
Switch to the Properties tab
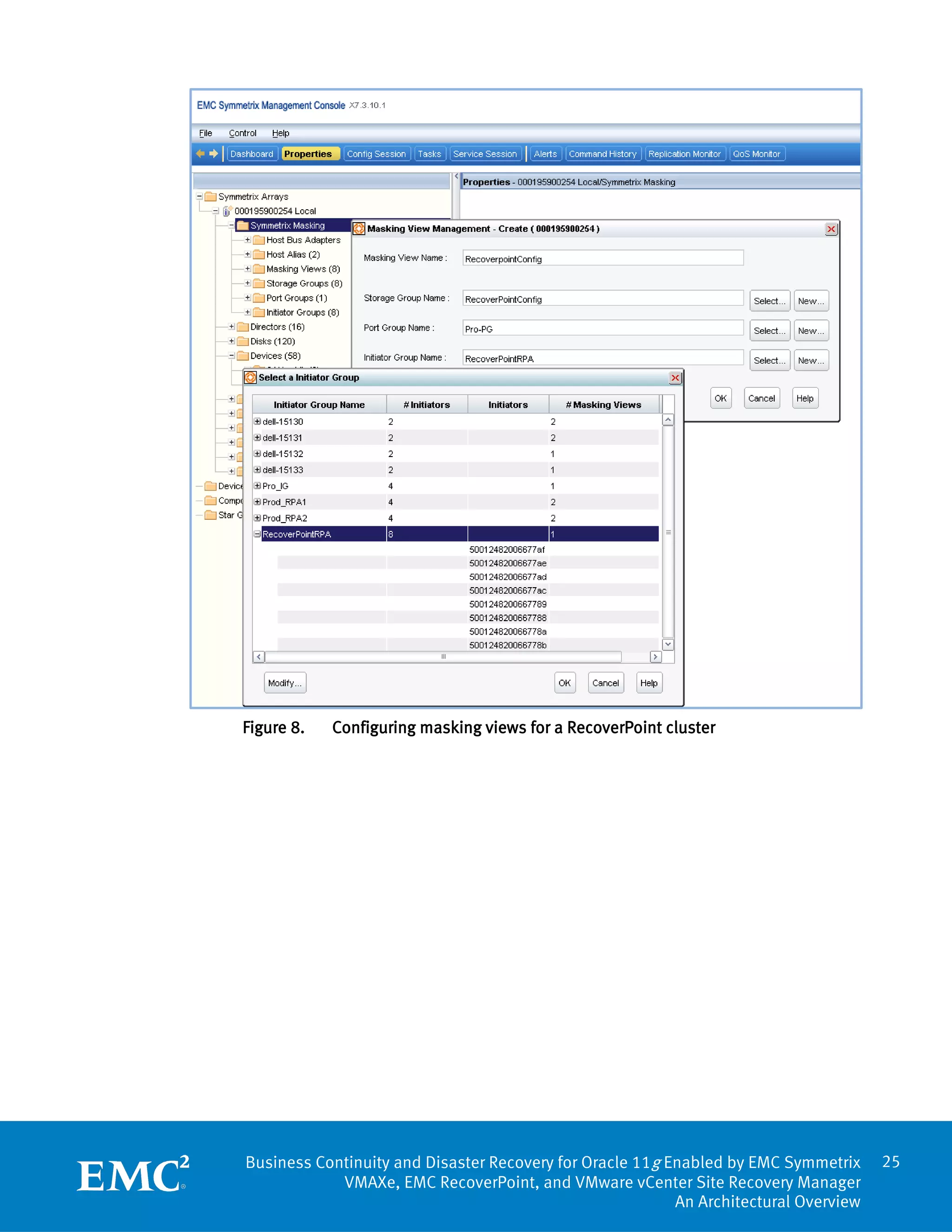pyautogui.click(x=310, y=154)
